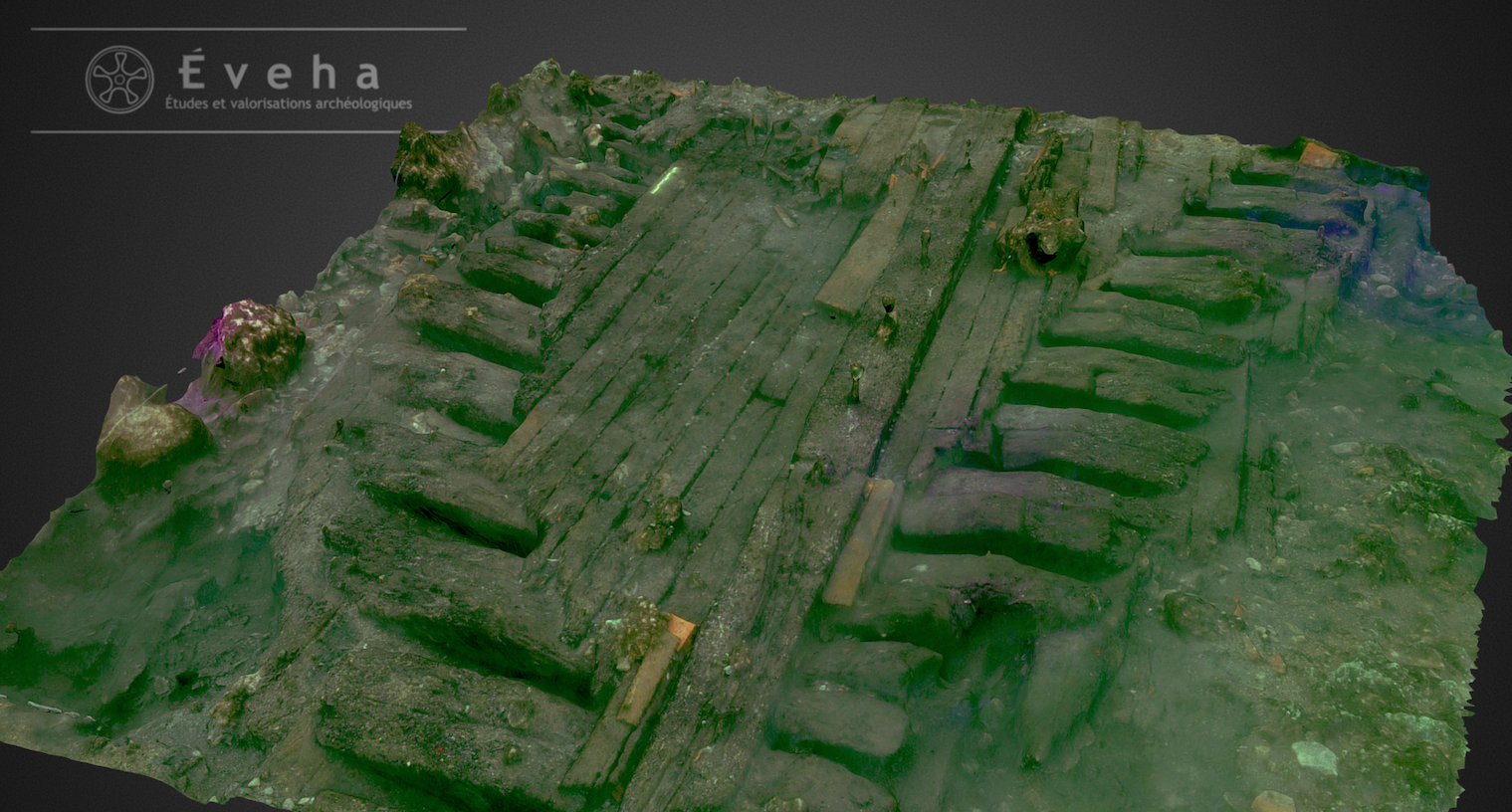Click the bright green glowing marker on planks
This screenshot has width=1512, height=812.
pyautogui.click(x=664, y=181)
